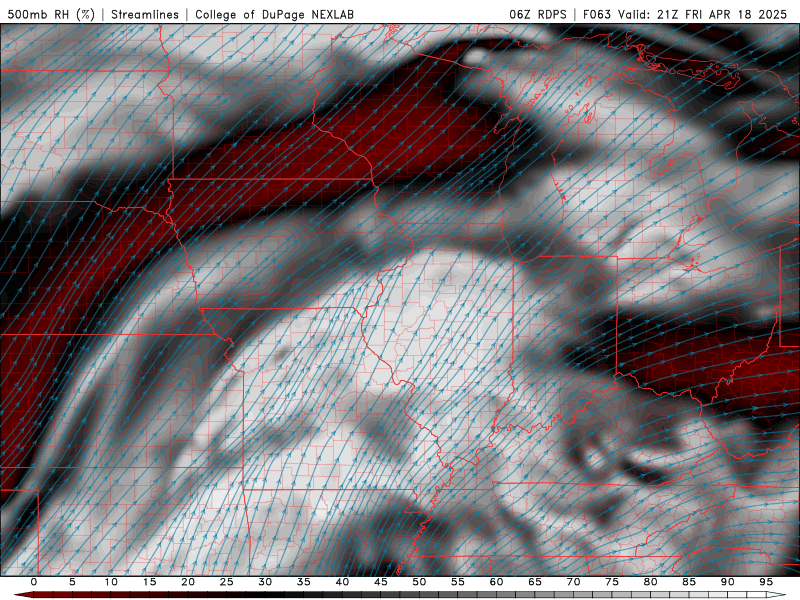Click the "45" colorbar scale label

(381, 582)
